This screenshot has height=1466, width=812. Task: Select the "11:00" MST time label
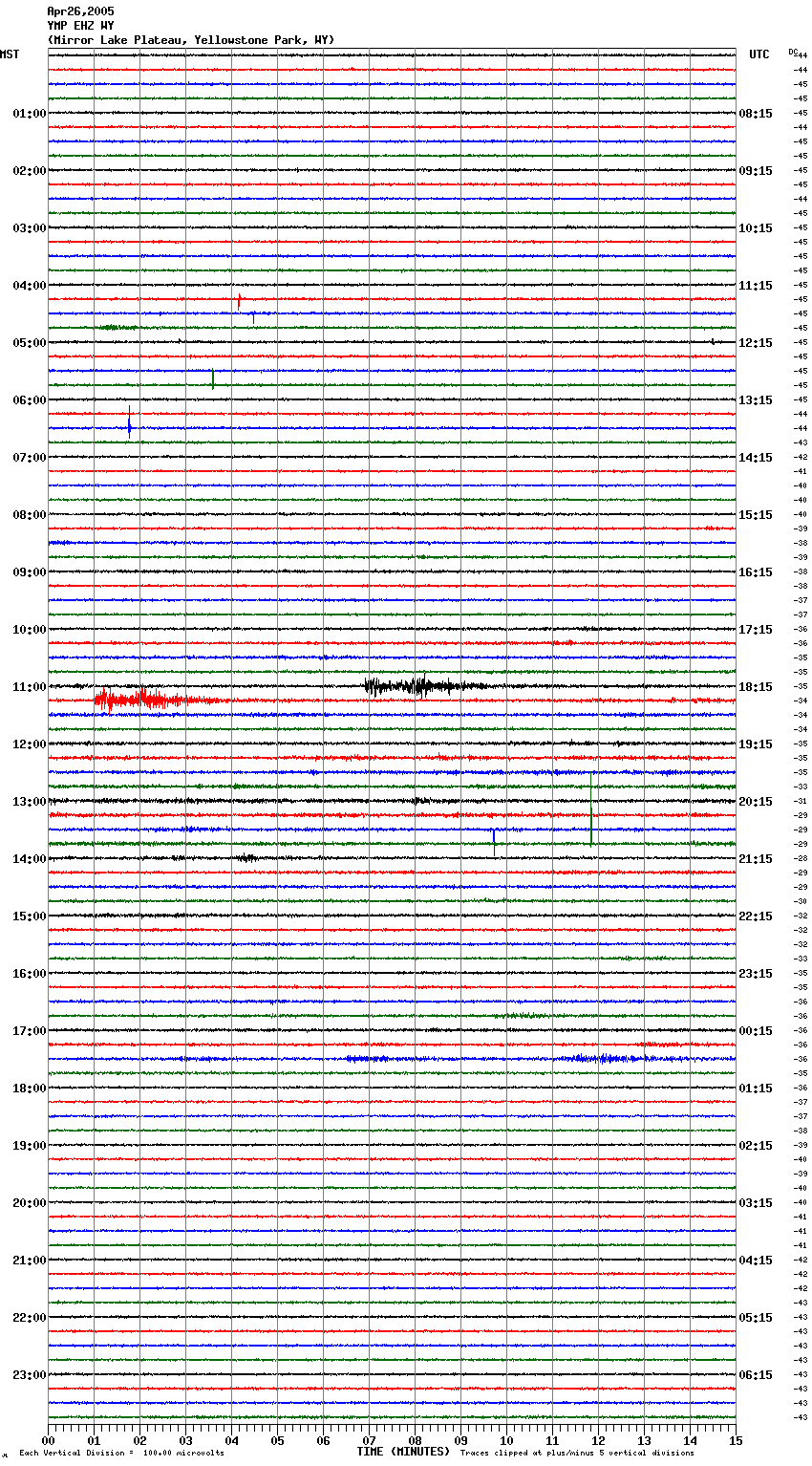(x=30, y=687)
